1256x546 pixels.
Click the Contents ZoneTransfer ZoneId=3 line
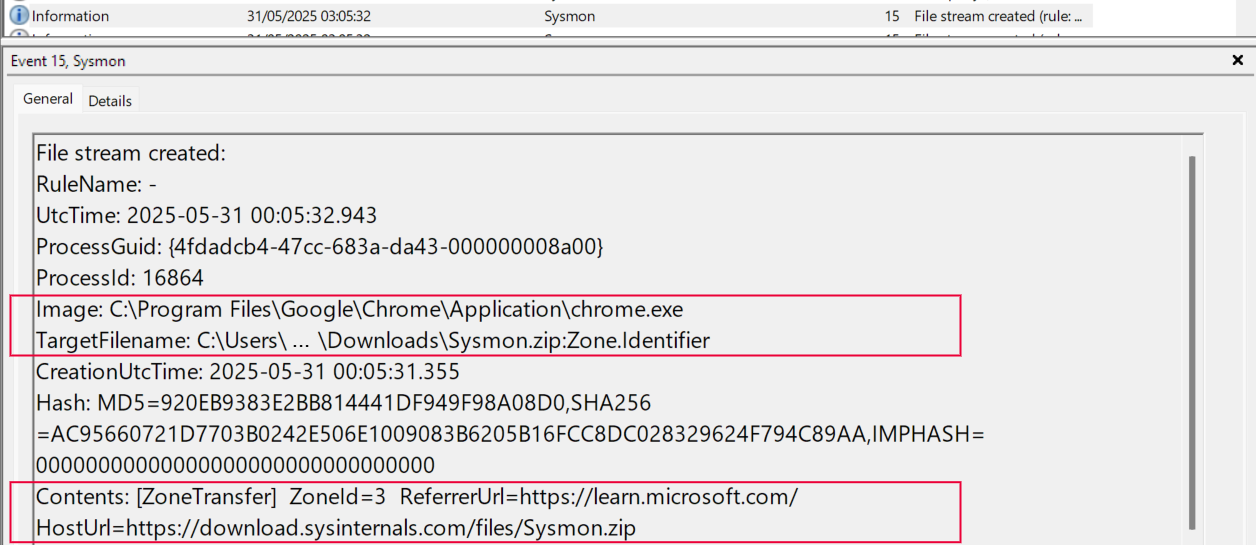(417, 496)
